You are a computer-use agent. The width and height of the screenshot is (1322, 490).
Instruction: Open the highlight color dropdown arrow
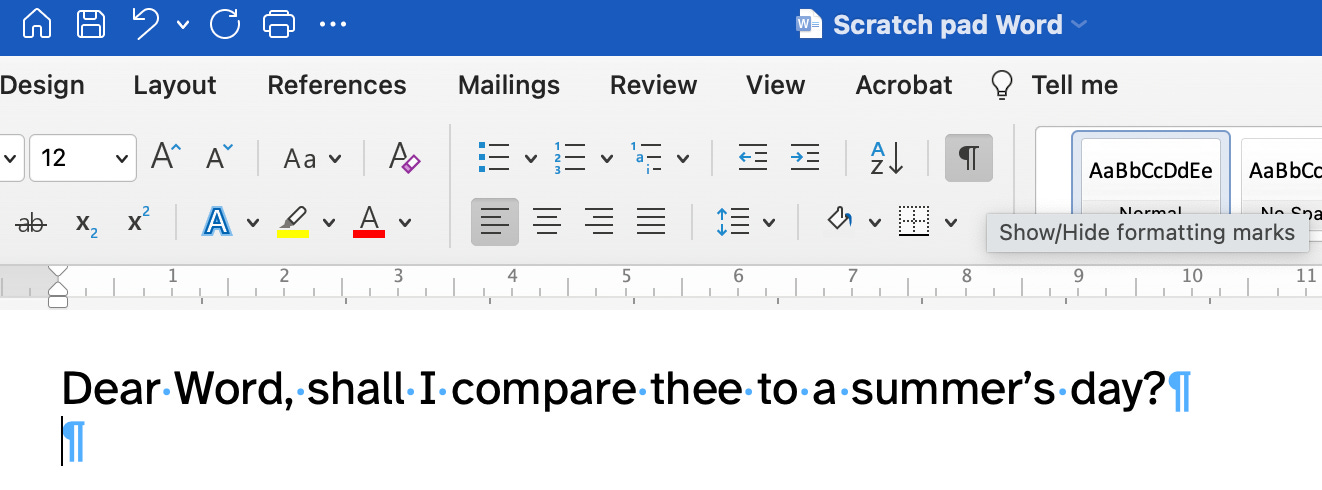[329, 222]
